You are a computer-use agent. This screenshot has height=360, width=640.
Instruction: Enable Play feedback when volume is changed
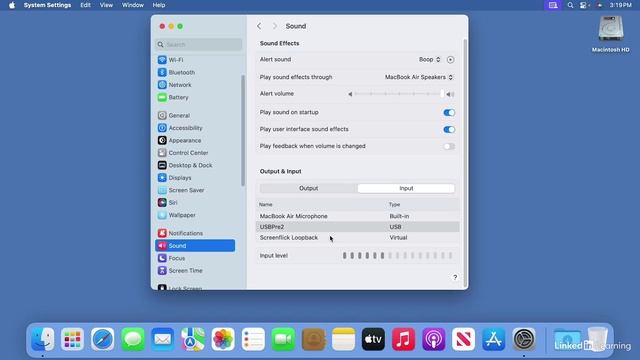pos(449,147)
